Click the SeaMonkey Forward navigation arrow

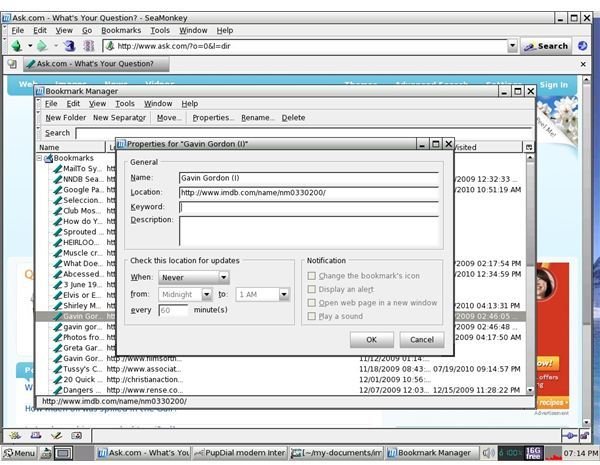click(x=41, y=46)
